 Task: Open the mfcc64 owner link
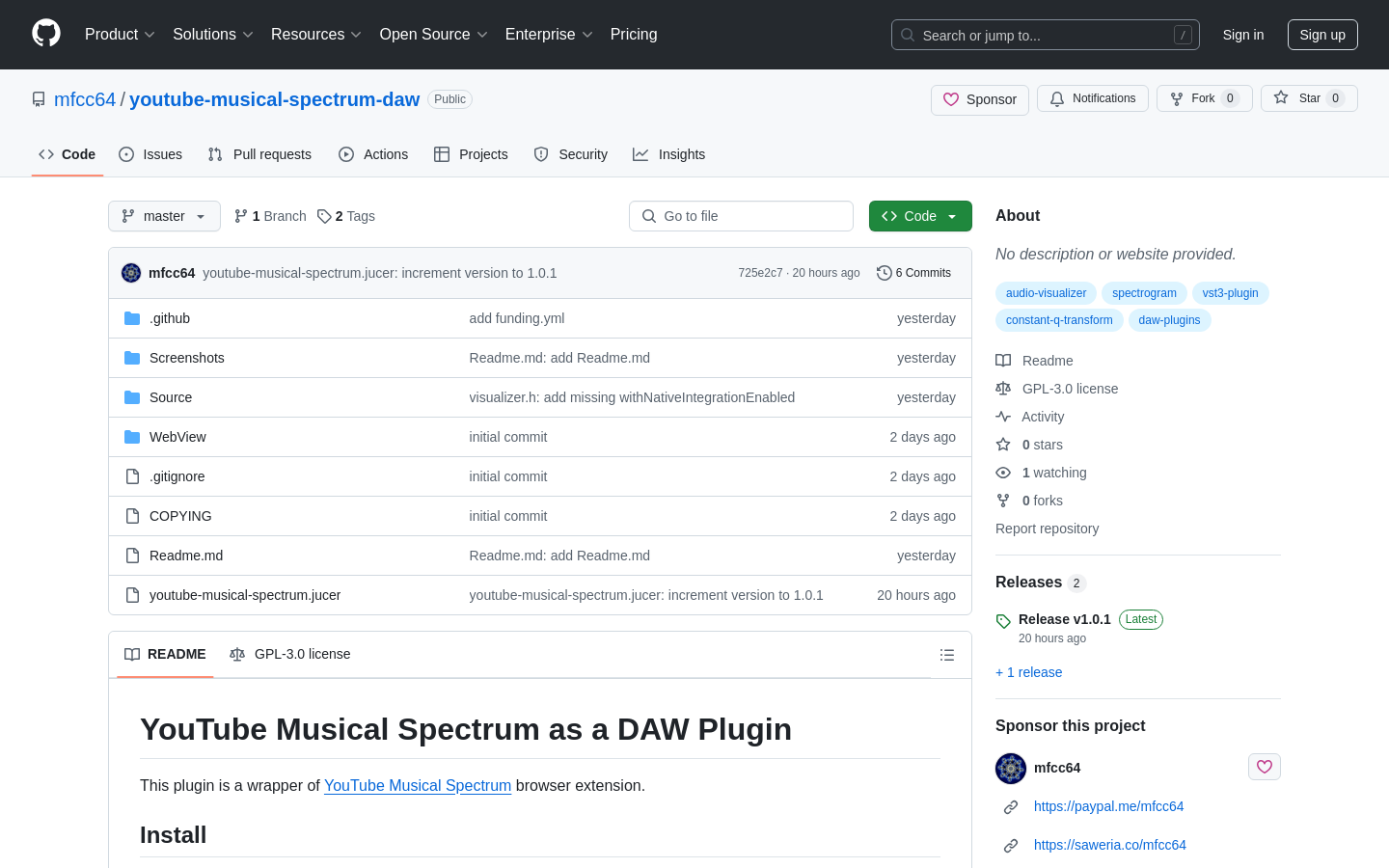pyautogui.click(x=85, y=99)
